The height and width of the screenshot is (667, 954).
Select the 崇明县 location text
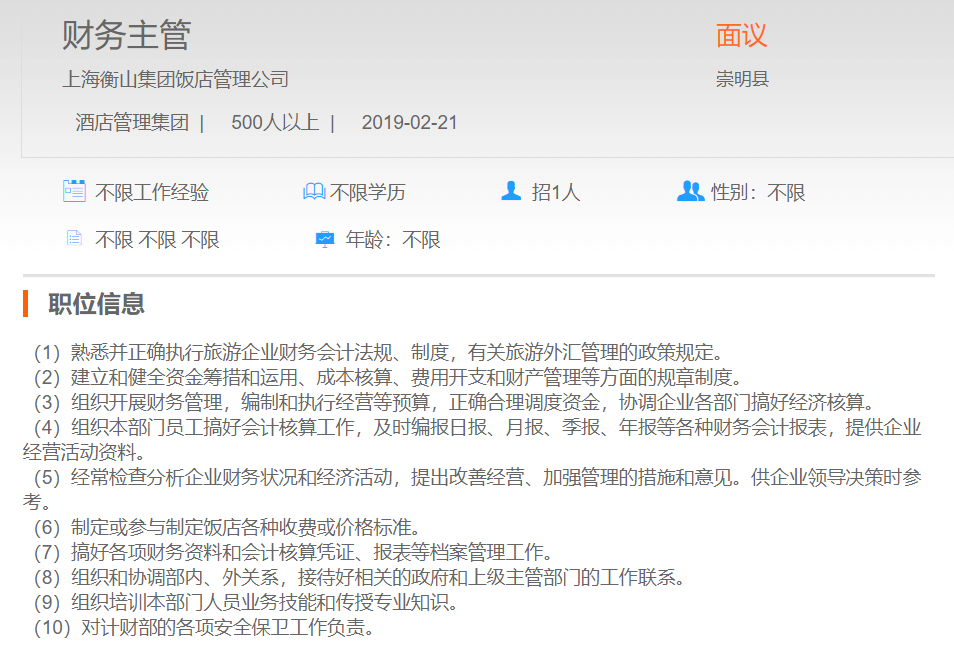742,79
